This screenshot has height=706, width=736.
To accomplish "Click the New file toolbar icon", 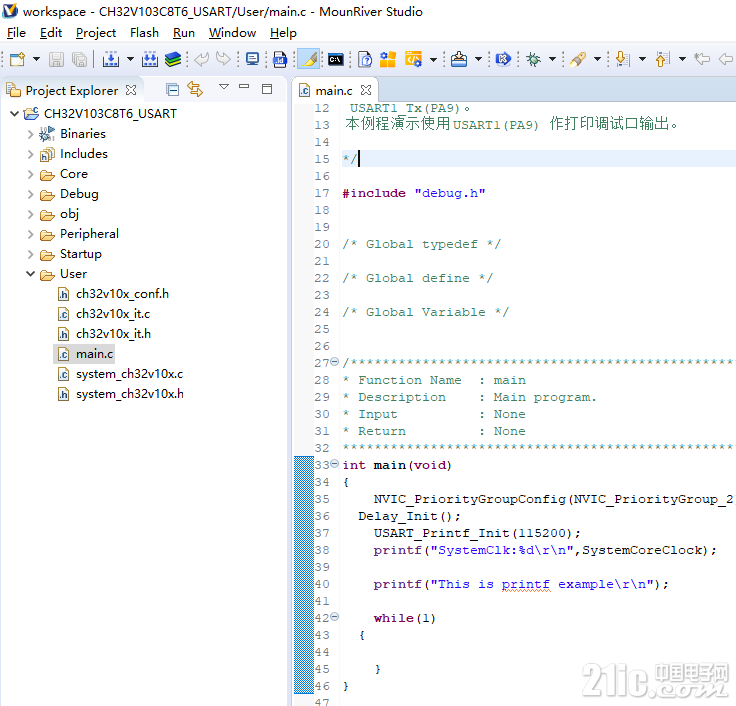I will (17, 59).
